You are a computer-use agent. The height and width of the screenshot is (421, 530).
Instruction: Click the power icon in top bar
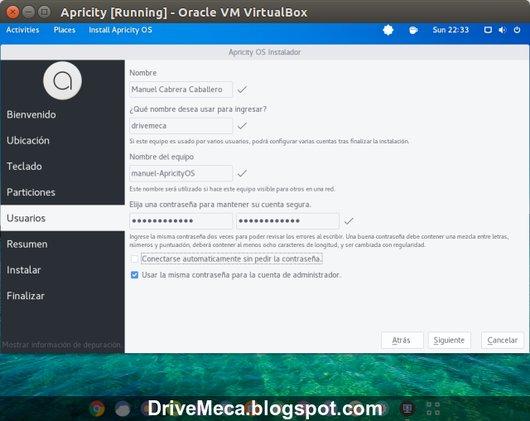(517, 30)
